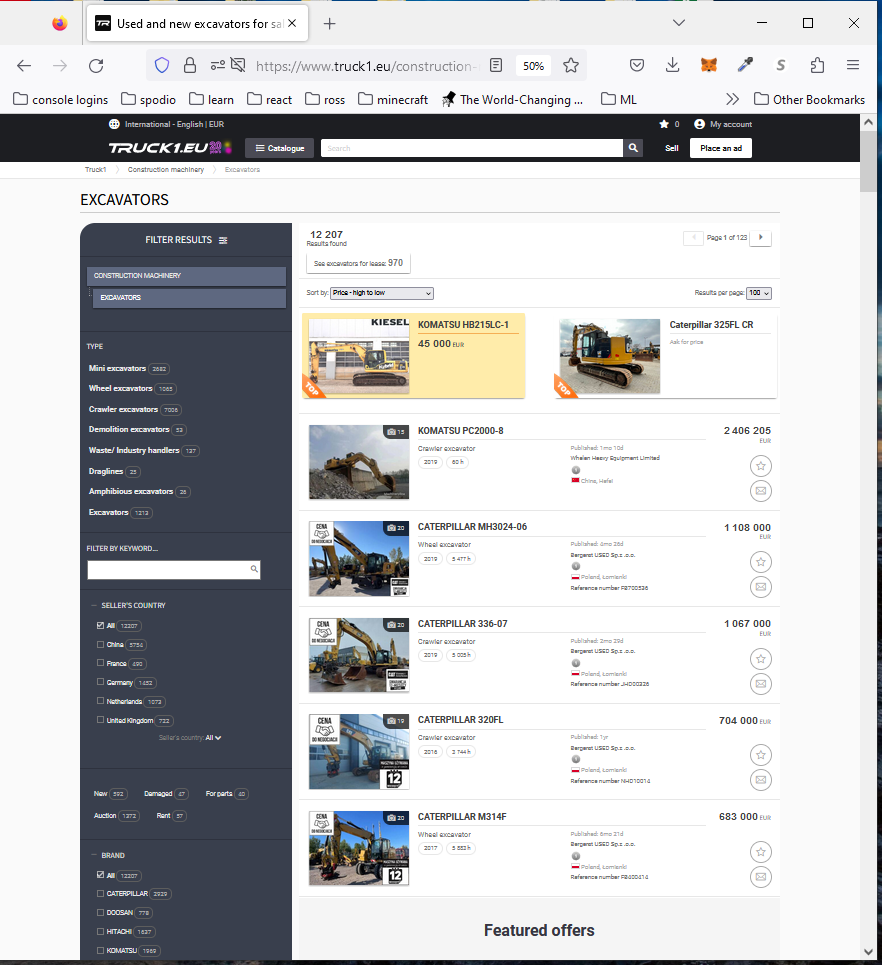This screenshot has width=882, height=965.
Task: Favorite the CATERPILLAR 320FL listing star
Action: pos(761,755)
